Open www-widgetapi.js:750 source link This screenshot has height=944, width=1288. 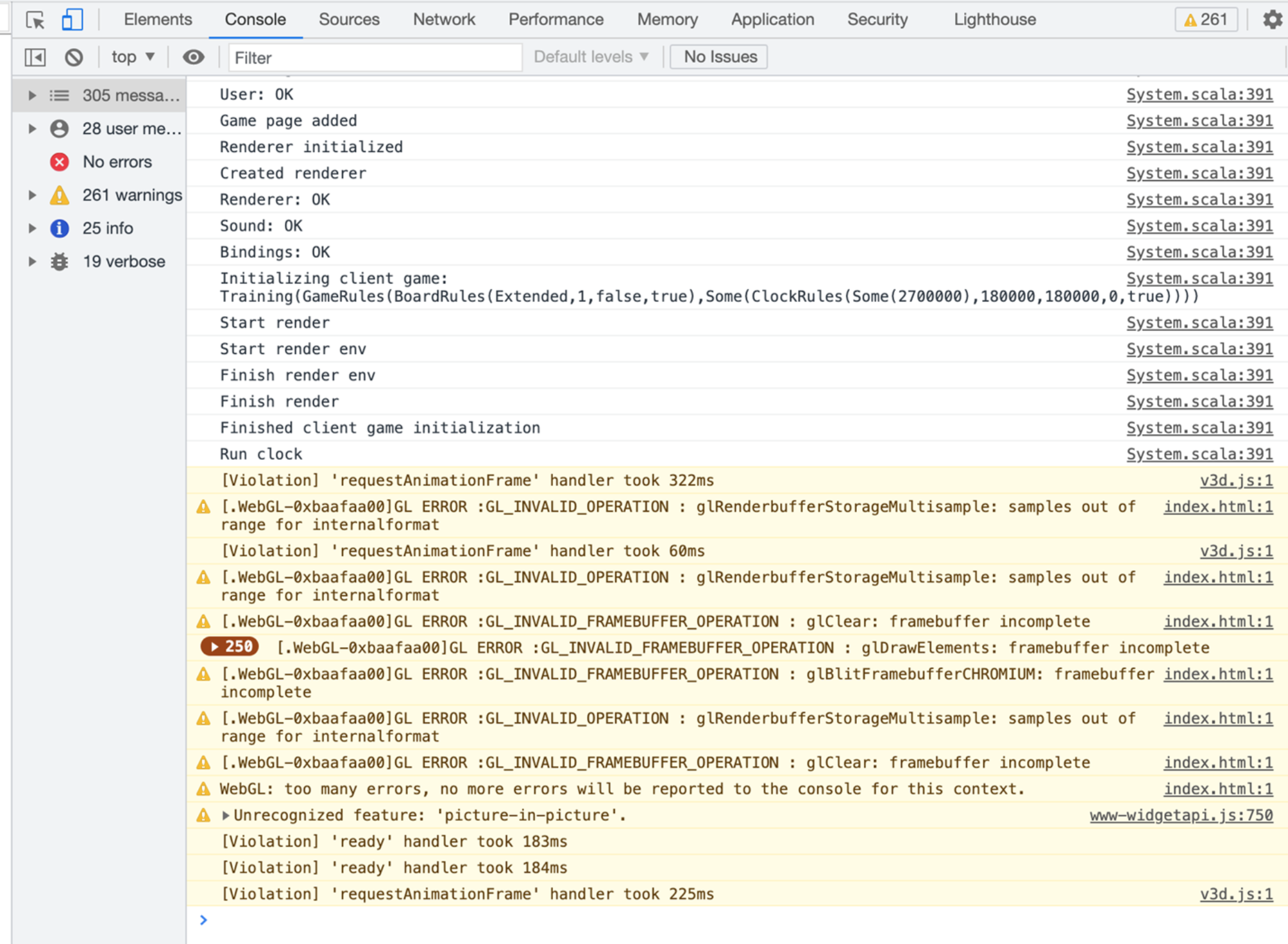tap(1181, 815)
